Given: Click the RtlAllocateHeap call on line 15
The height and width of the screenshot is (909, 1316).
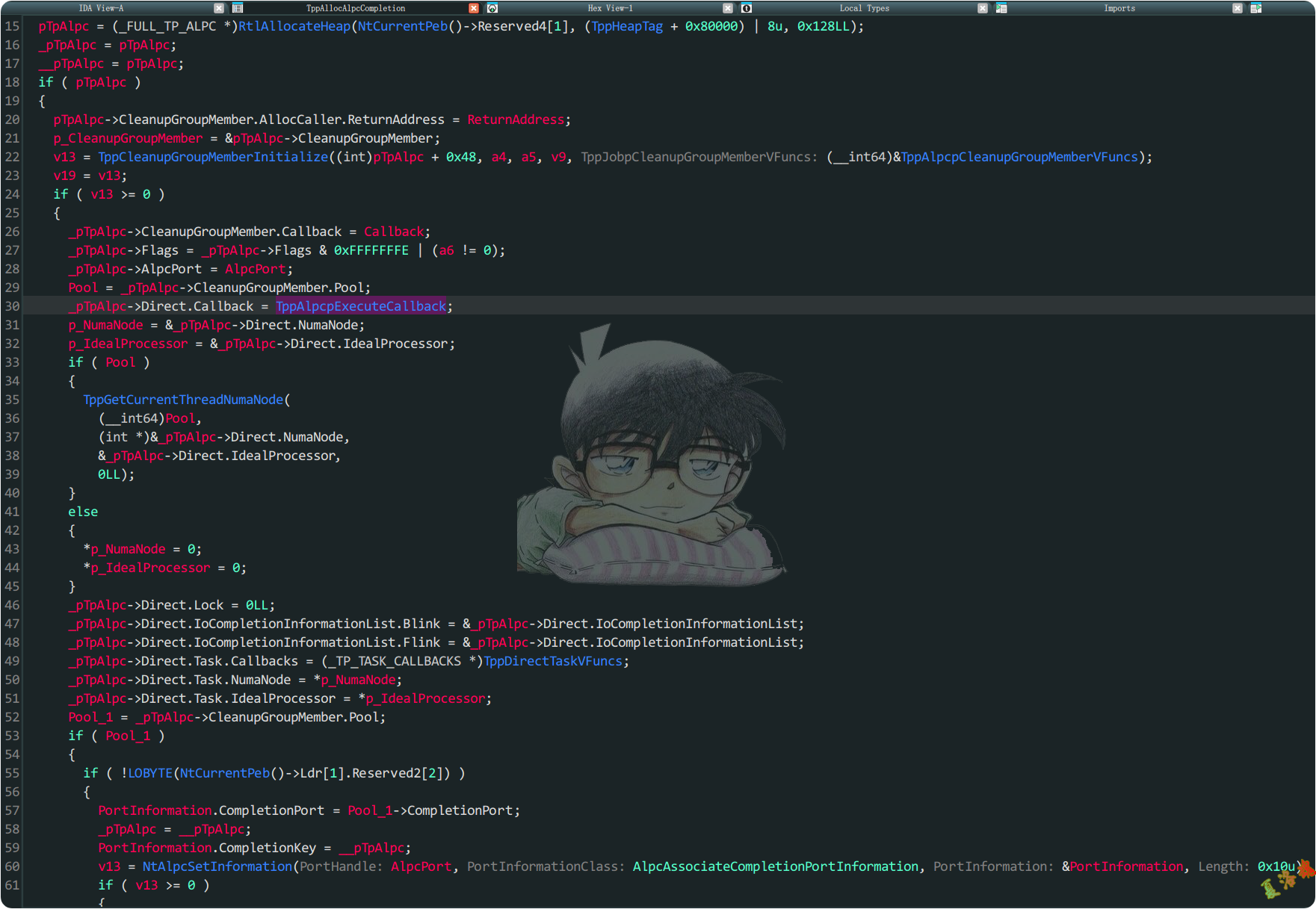Looking at the screenshot, I should (294, 26).
